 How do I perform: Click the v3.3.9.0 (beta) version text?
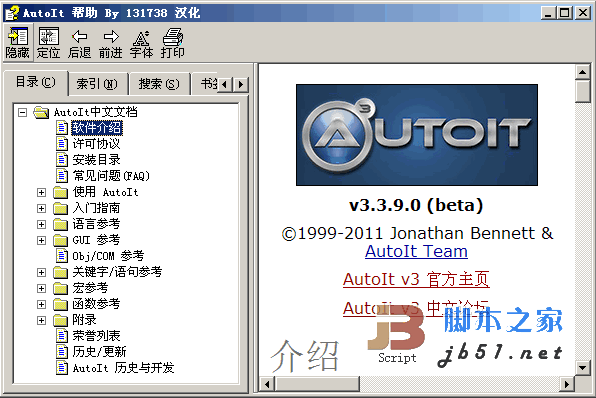[416, 205]
